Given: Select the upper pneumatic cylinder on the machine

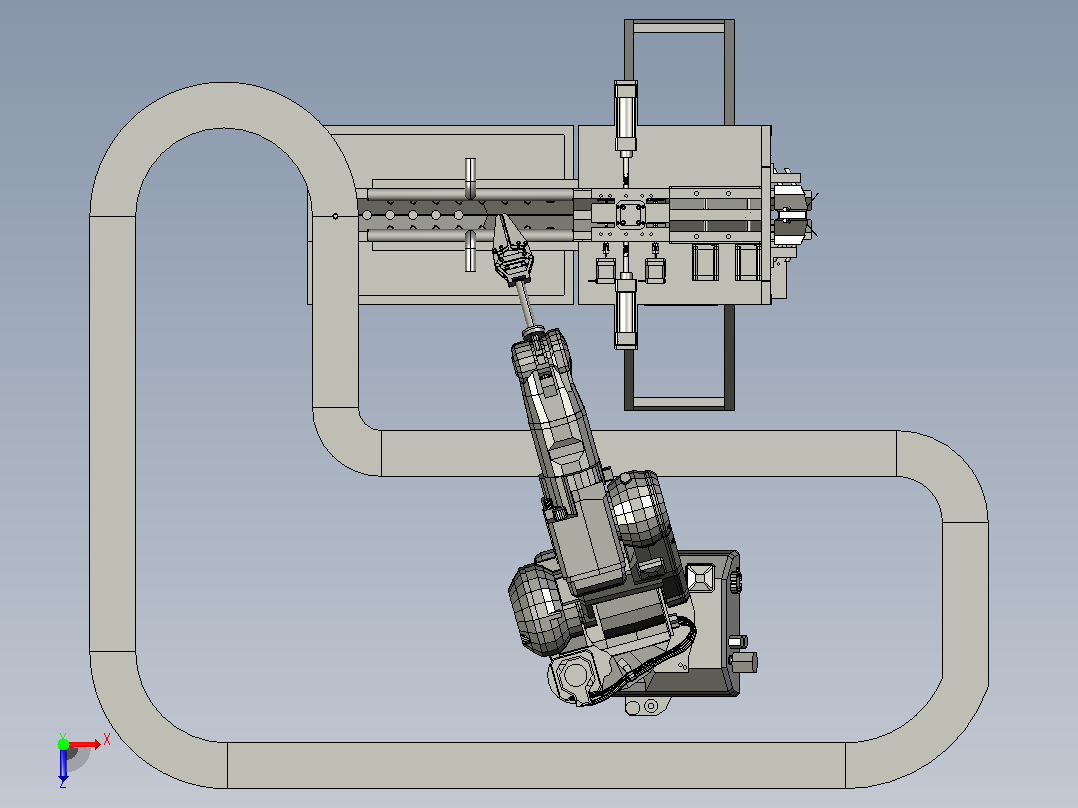Looking at the screenshot, I should [626, 116].
